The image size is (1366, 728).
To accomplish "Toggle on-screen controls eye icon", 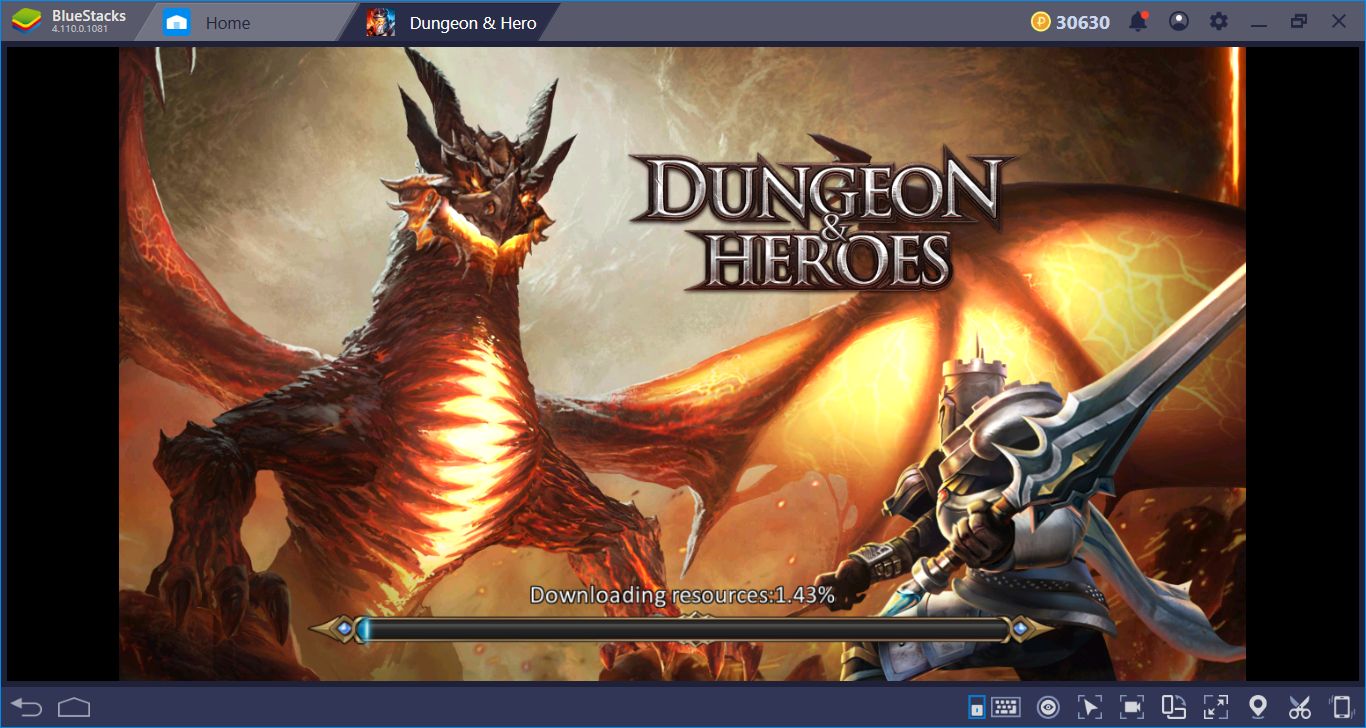I will 1048,707.
